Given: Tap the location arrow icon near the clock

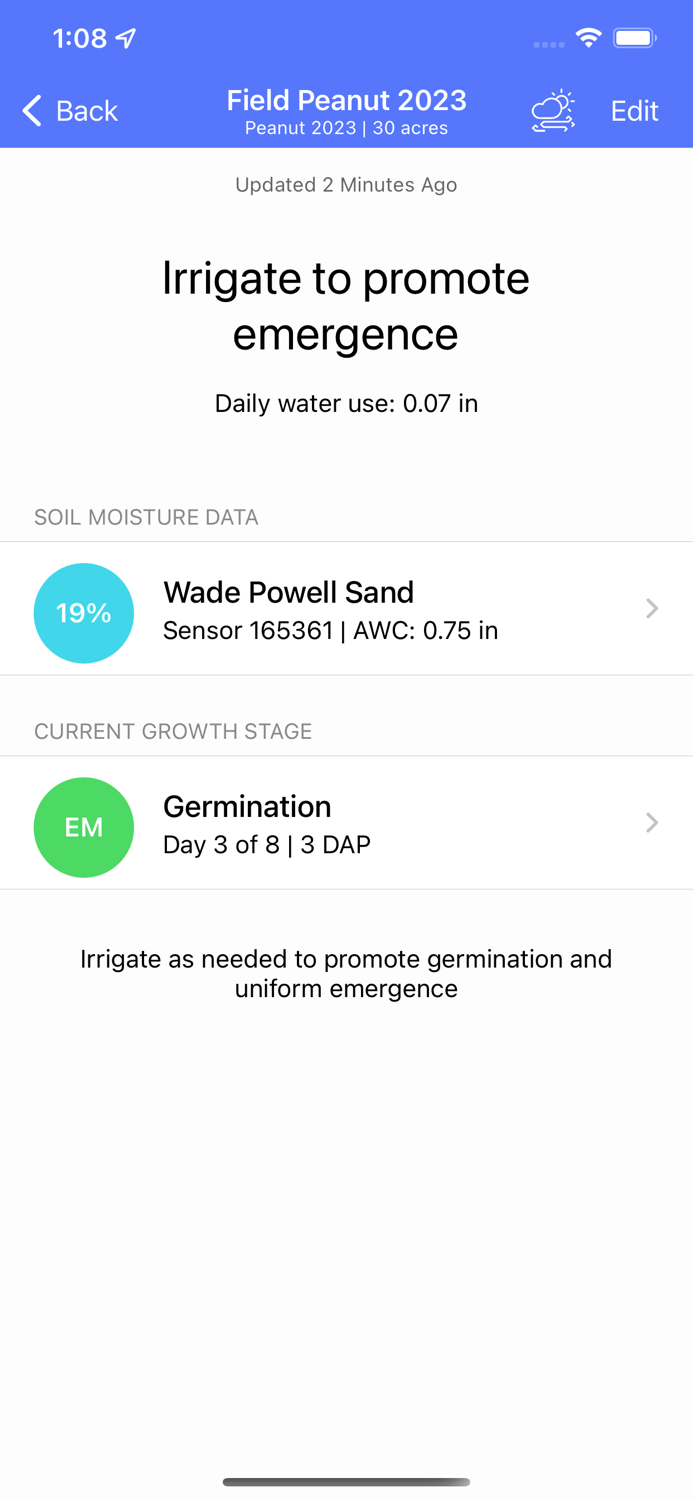Looking at the screenshot, I should (x=126, y=37).
